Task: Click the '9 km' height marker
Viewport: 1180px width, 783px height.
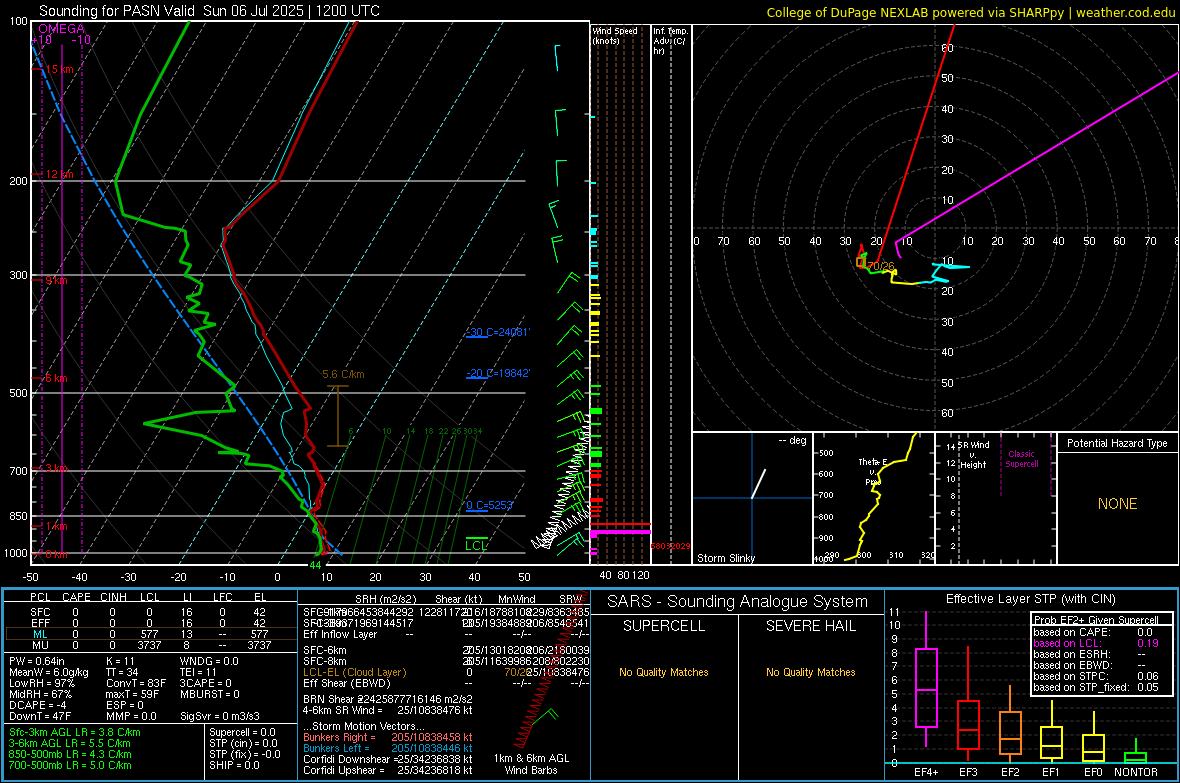Action: [56, 280]
